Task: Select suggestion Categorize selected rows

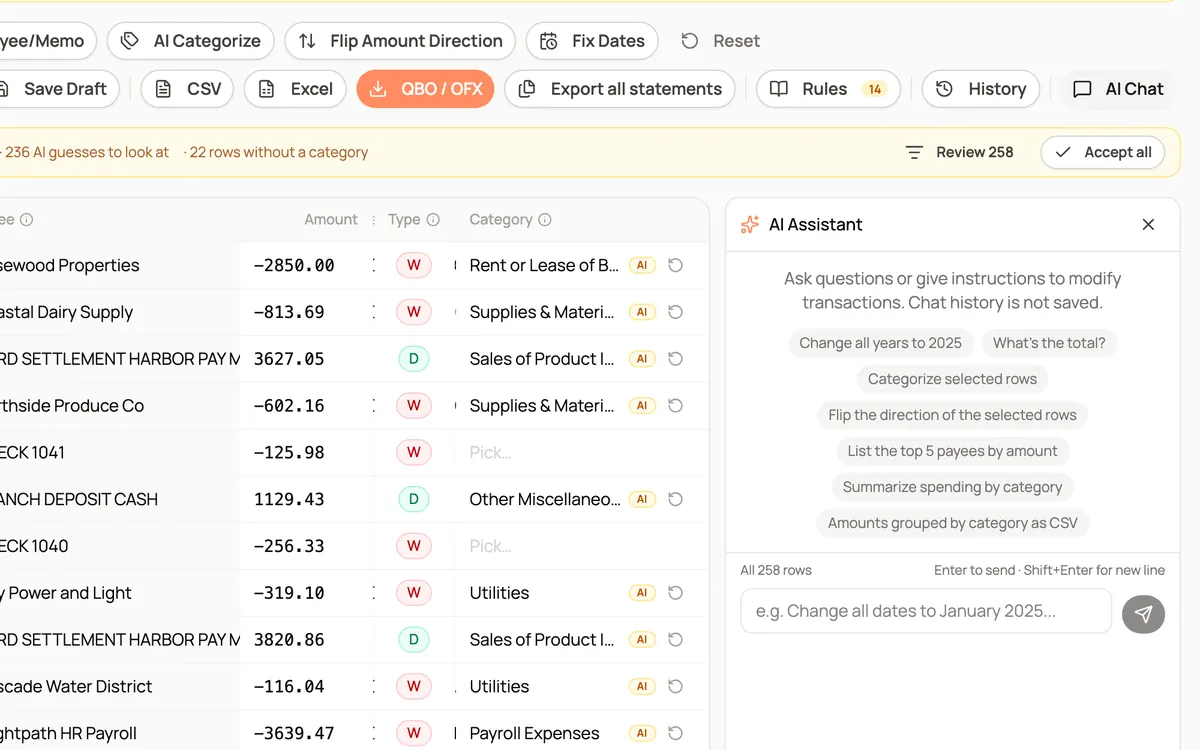Action: 952,379
